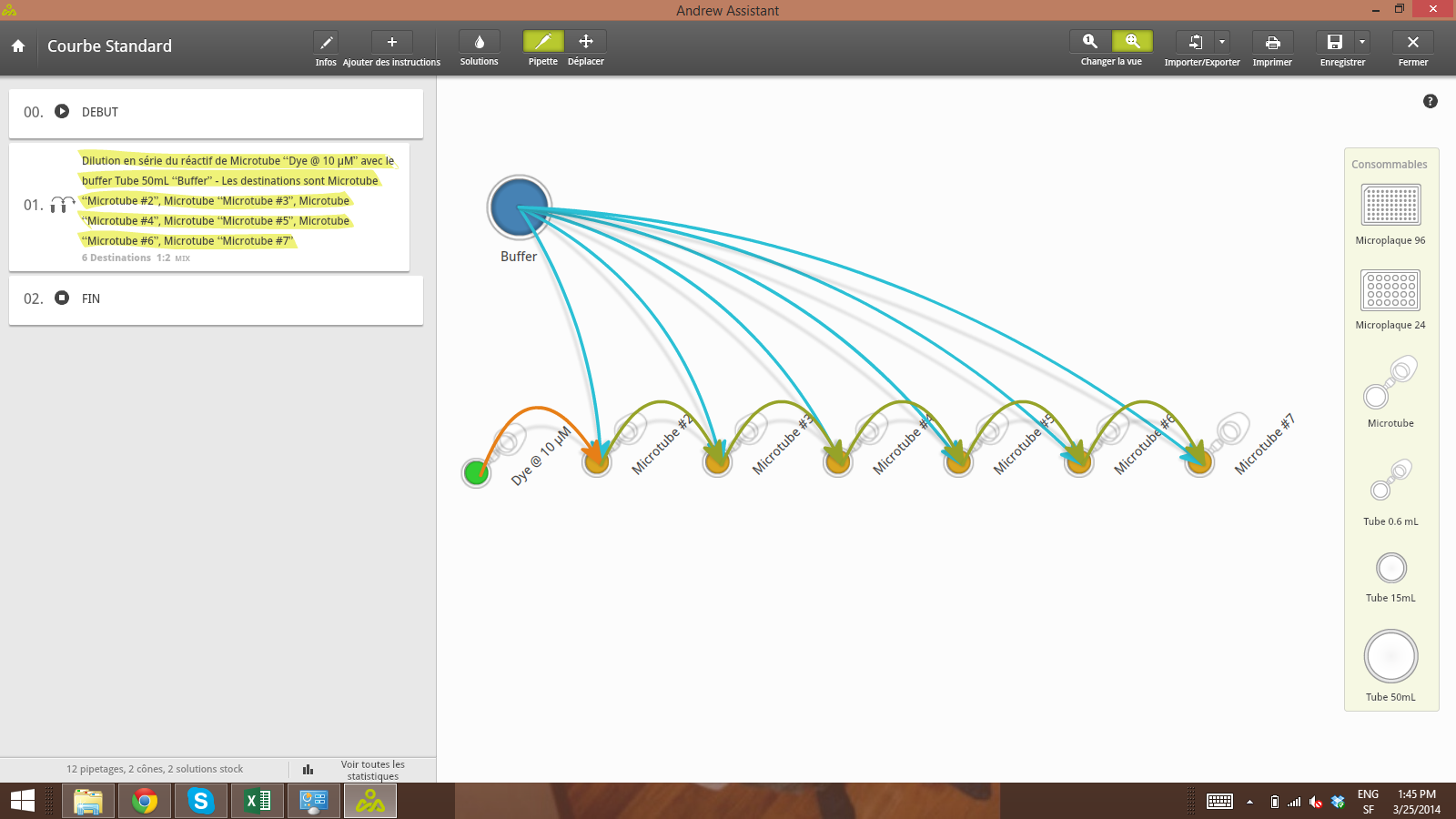Click the network signal tray icon
The image size is (1456, 819).
click(x=1294, y=802)
